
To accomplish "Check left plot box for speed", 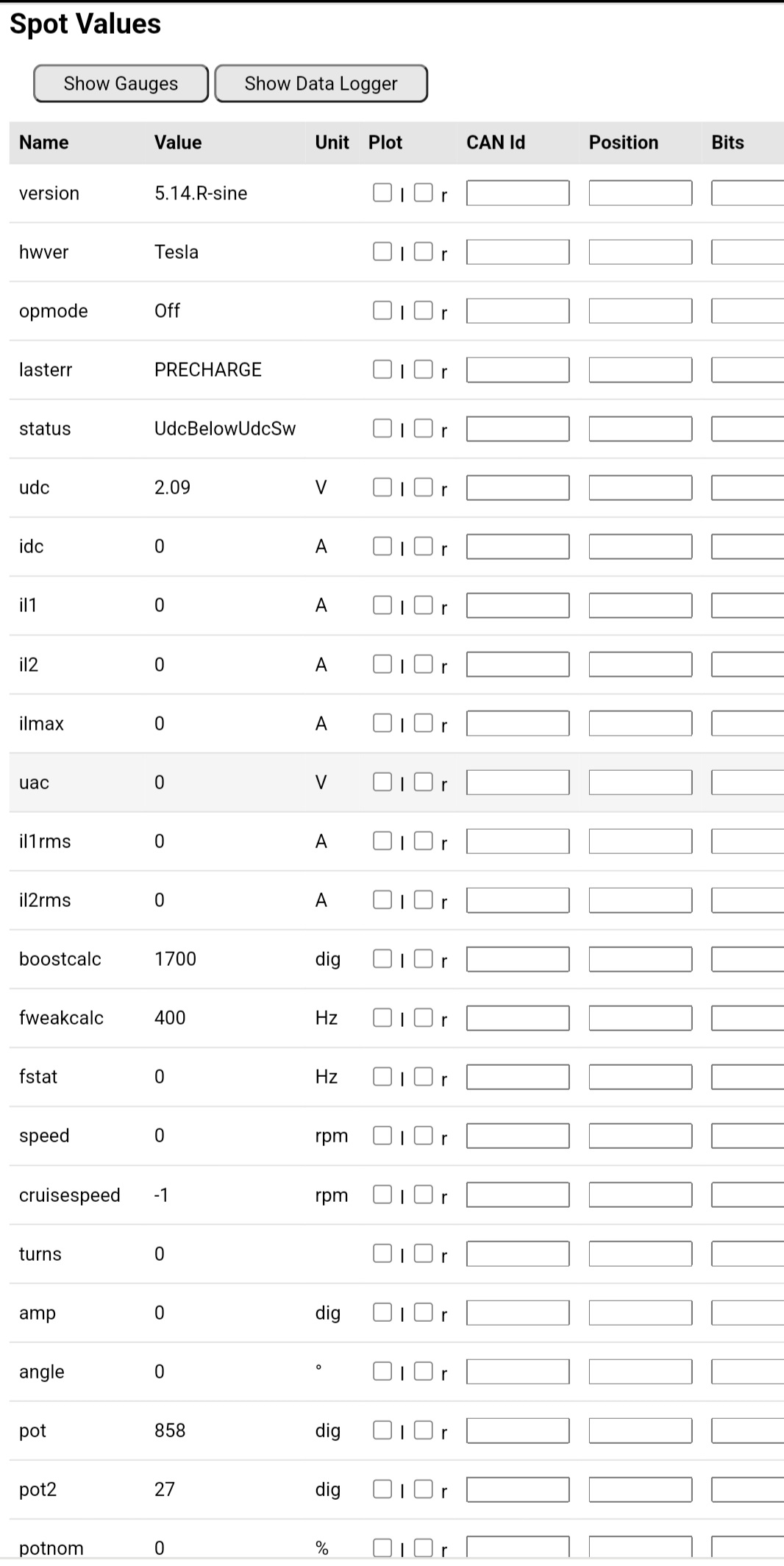I will click(x=382, y=1135).
